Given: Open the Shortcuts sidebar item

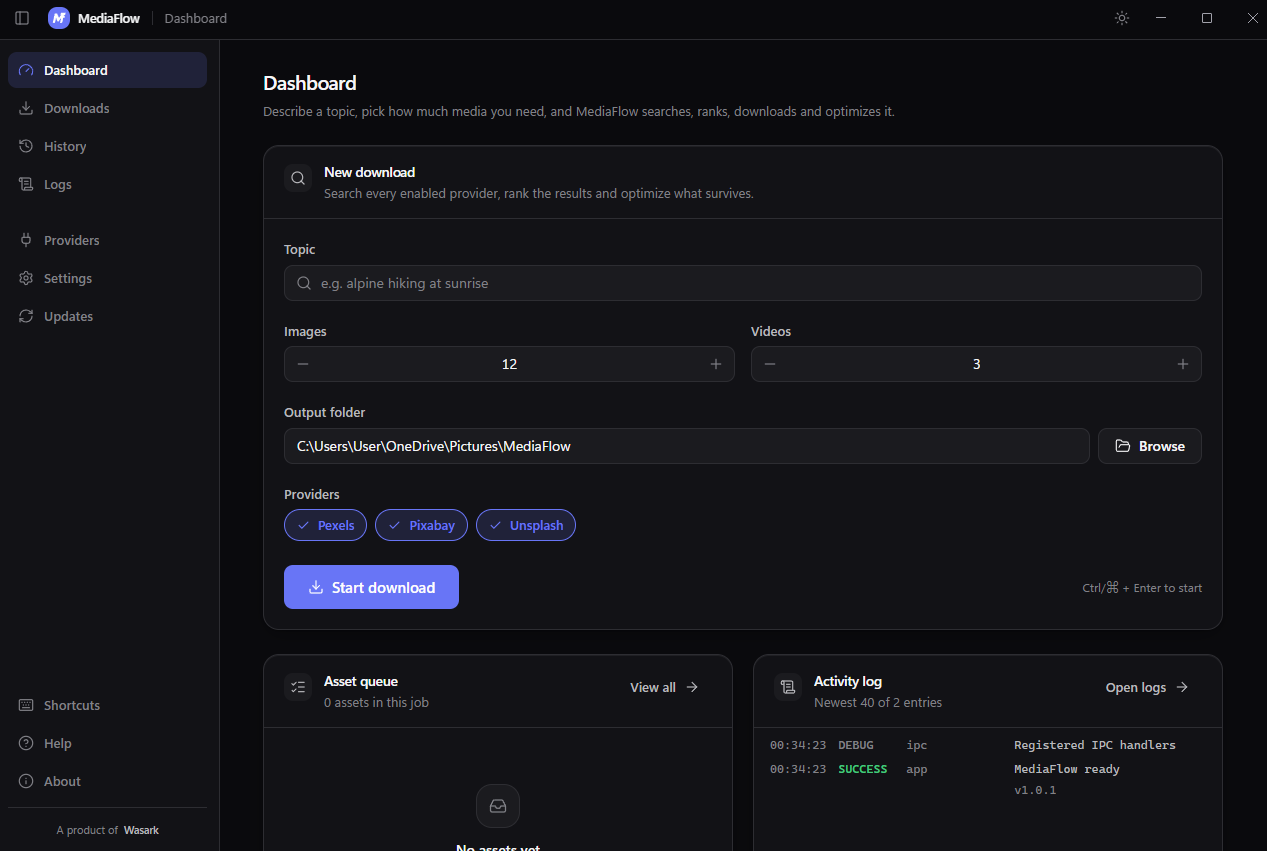Looking at the screenshot, I should tap(107, 705).
